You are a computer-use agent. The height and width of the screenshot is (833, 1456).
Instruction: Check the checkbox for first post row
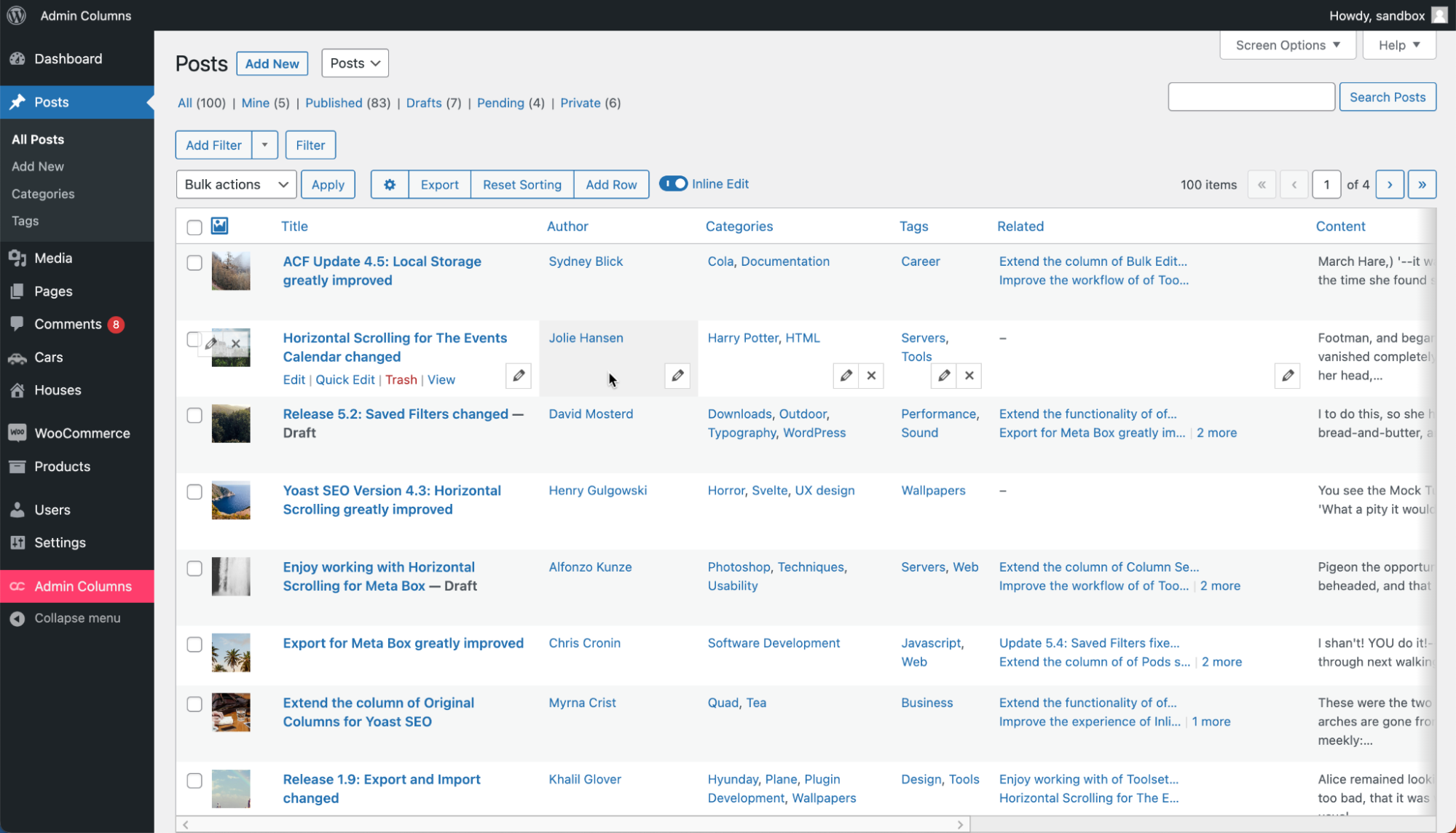tap(194, 262)
